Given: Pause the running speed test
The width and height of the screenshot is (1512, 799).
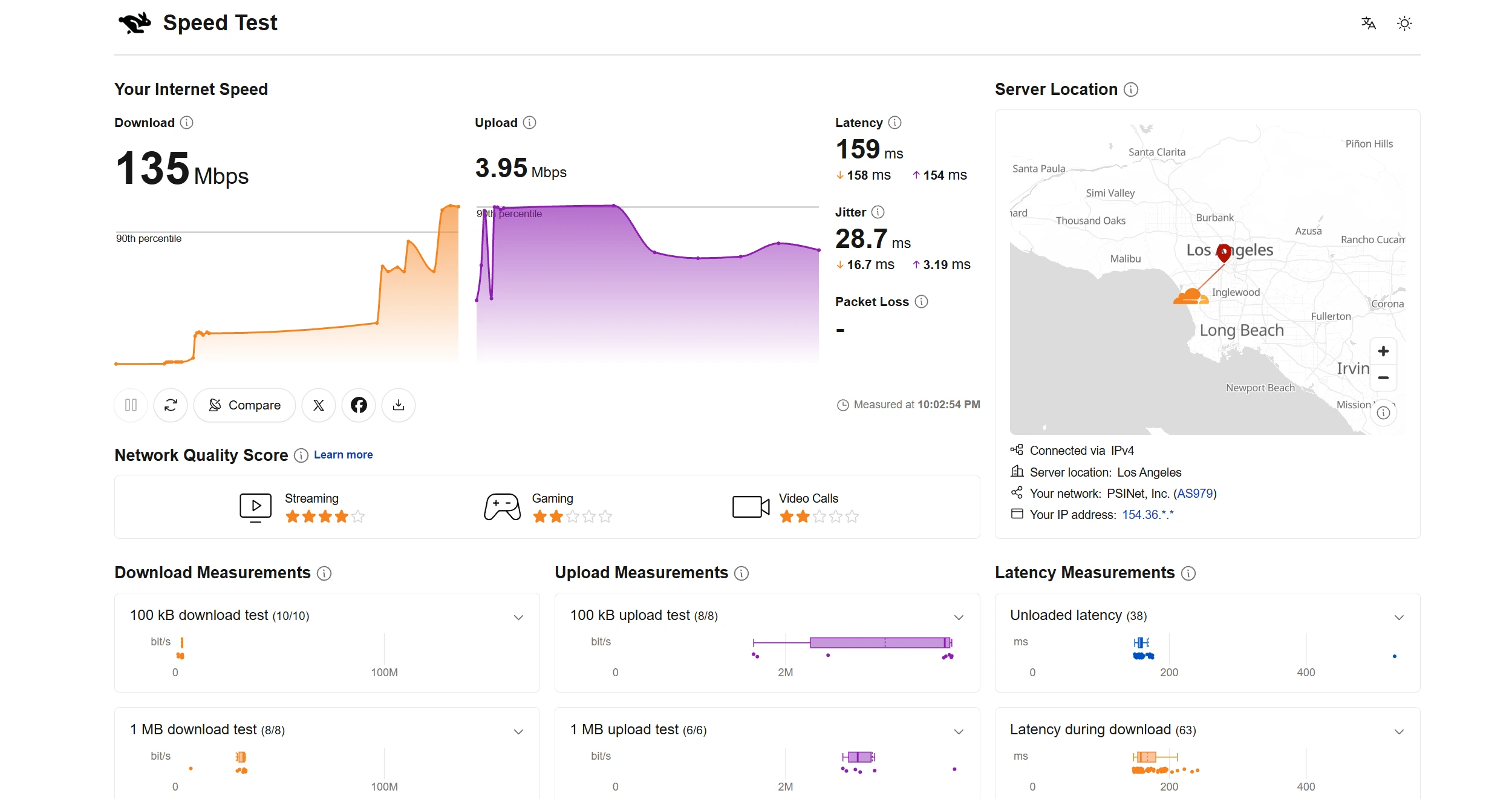Looking at the screenshot, I should tap(131, 405).
